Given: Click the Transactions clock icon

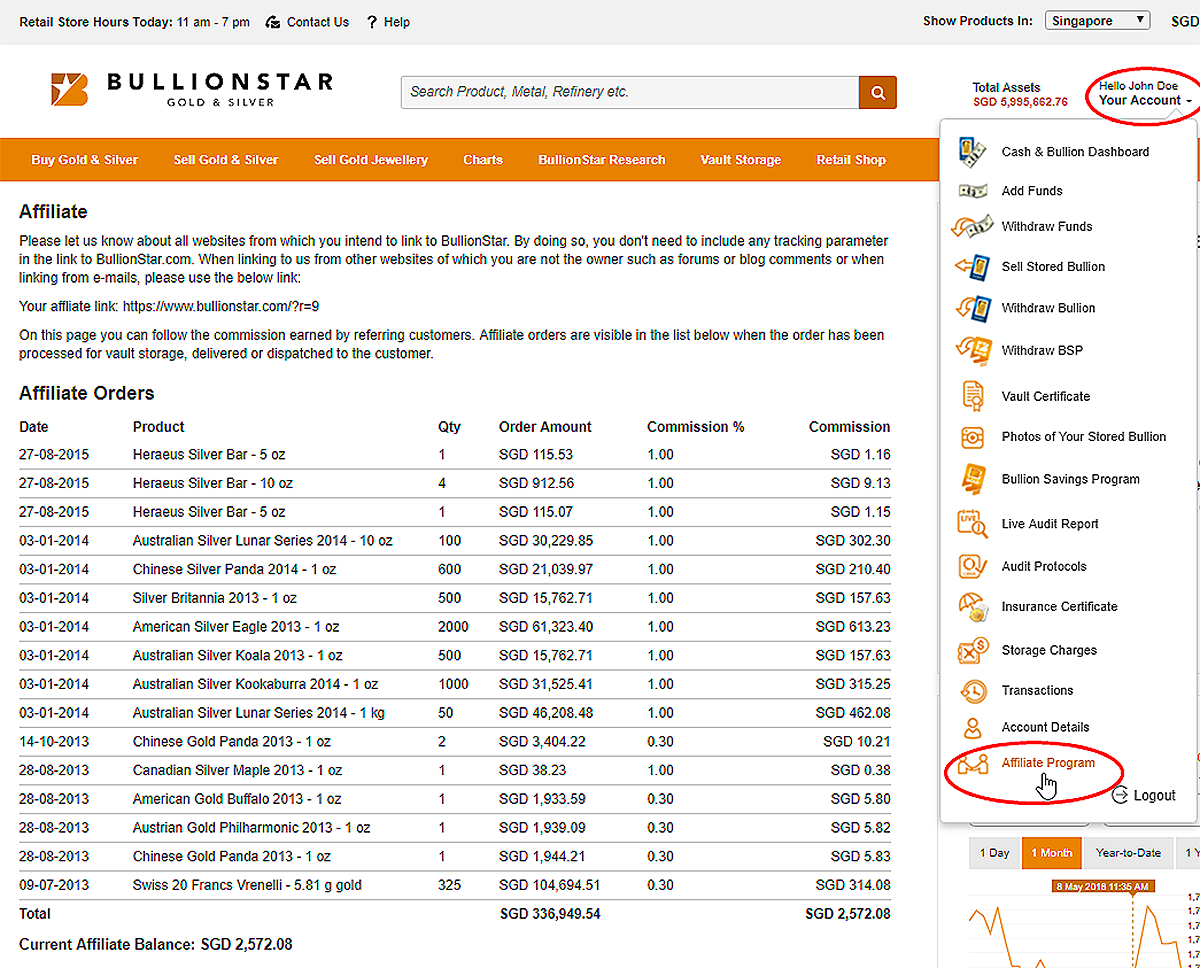Looking at the screenshot, I should (x=972, y=690).
